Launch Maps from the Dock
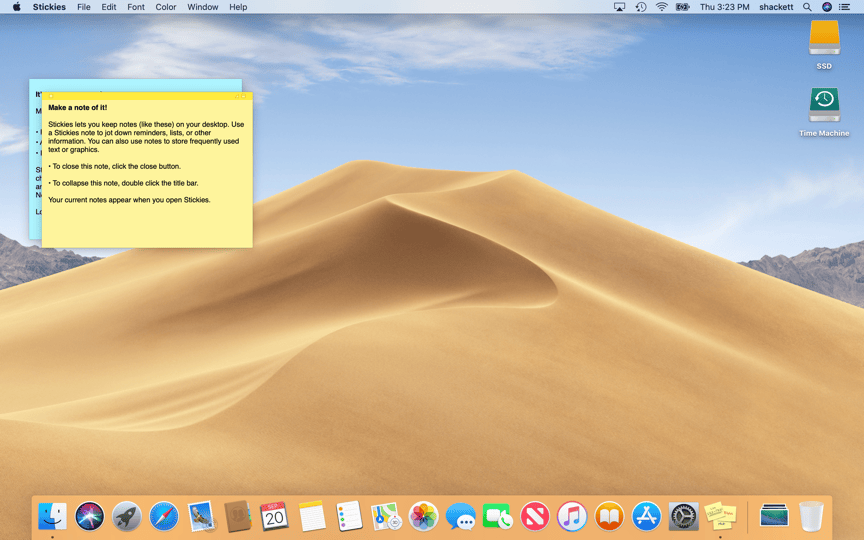Viewport: 864px width, 540px height. tap(386, 516)
